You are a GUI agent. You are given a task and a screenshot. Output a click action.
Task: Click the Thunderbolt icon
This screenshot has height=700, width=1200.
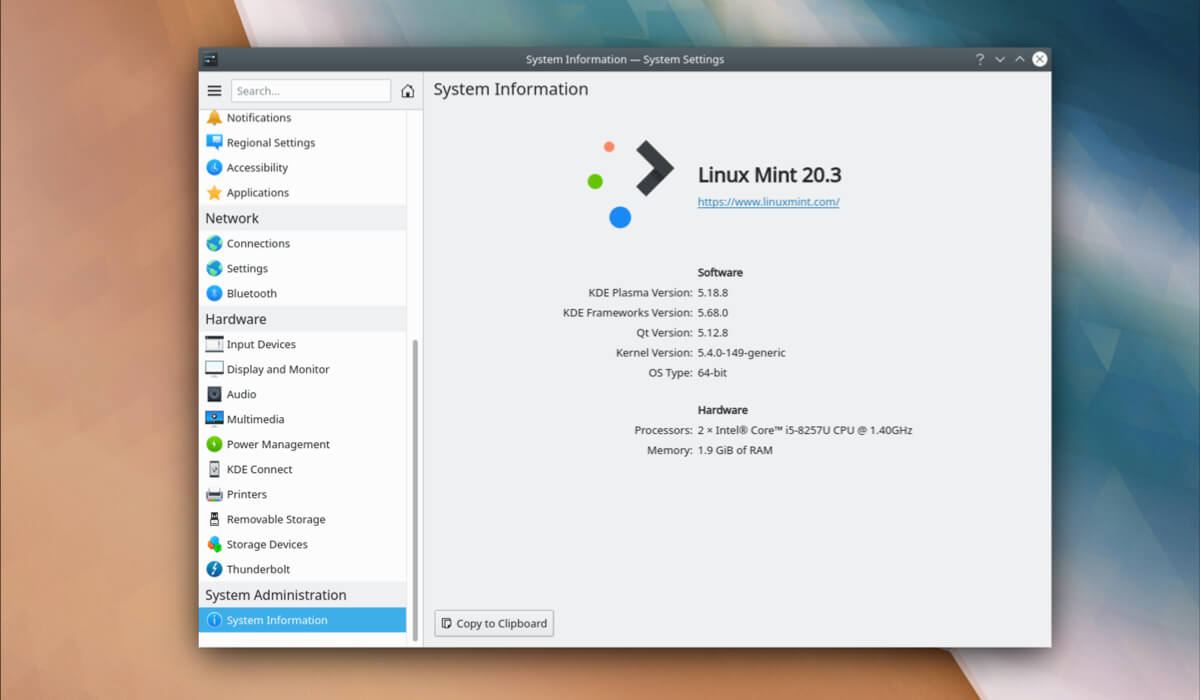[214, 569]
